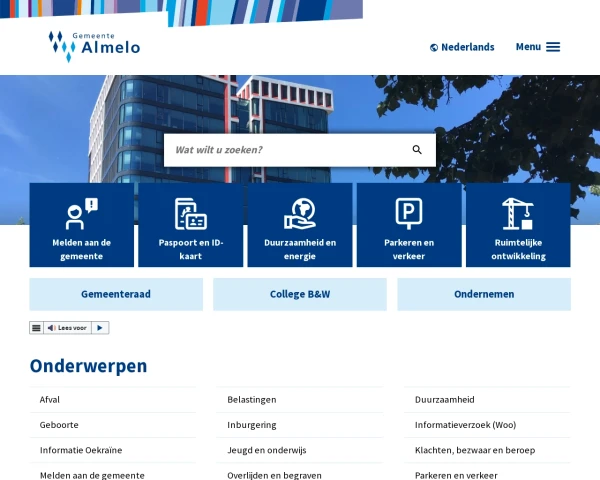Open the hamburger Menu icon
This screenshot has height=480, width=600.
(553, 47)
